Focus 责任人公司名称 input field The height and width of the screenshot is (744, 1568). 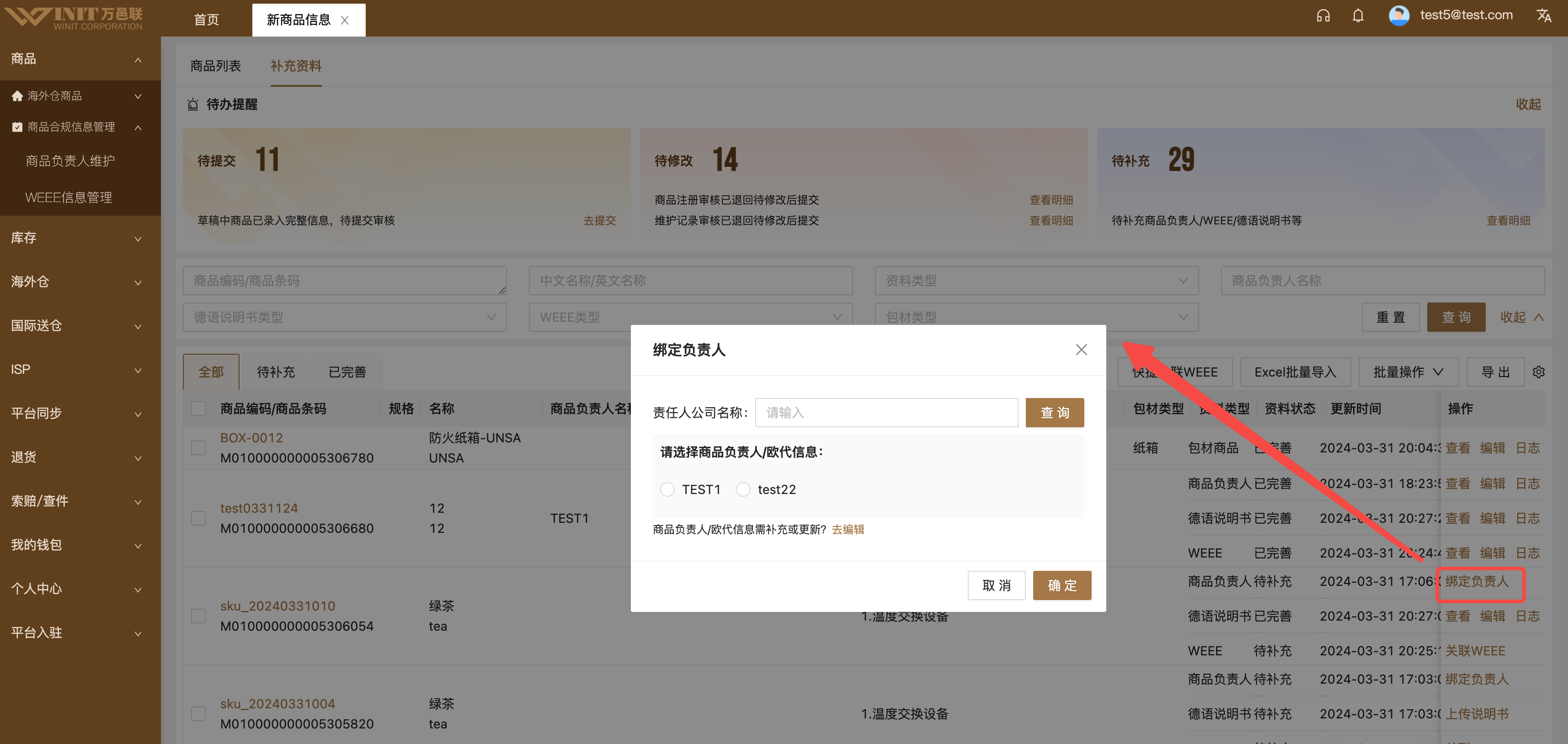[886, 413]
